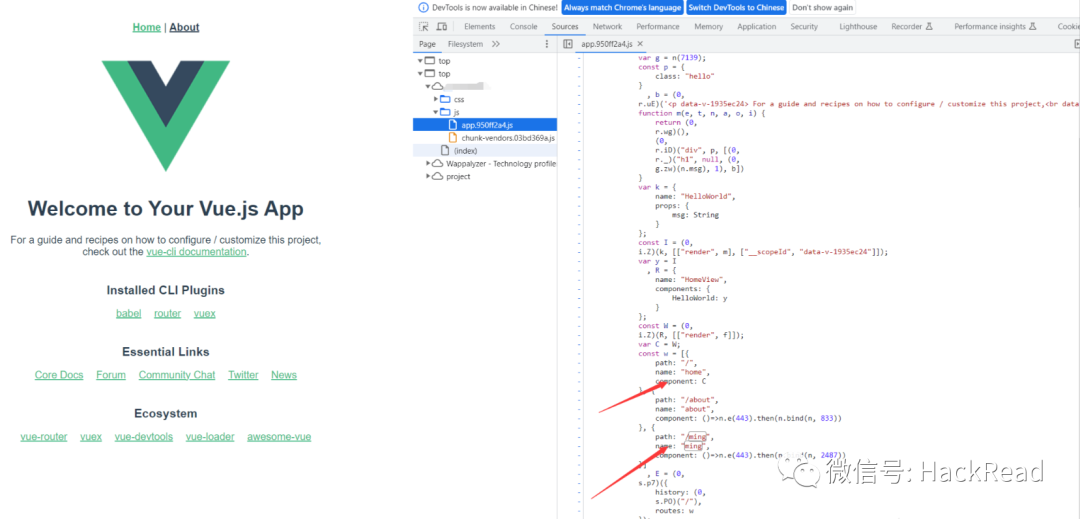This screenshot has height=519, width=1080.
Task: Dismiss the banner with Don't show again
Action: pos(822,8)
